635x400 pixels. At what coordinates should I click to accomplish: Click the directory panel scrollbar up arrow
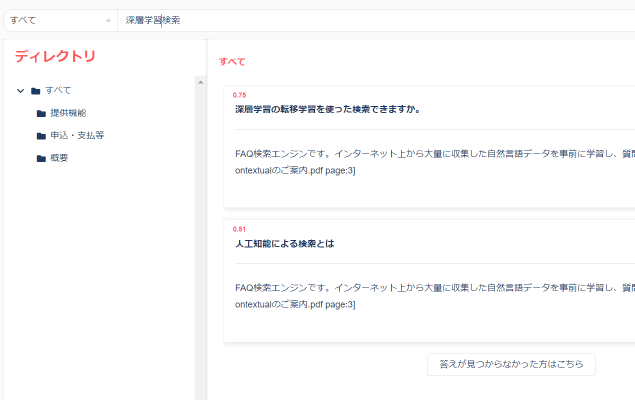(x=200, y=82)
